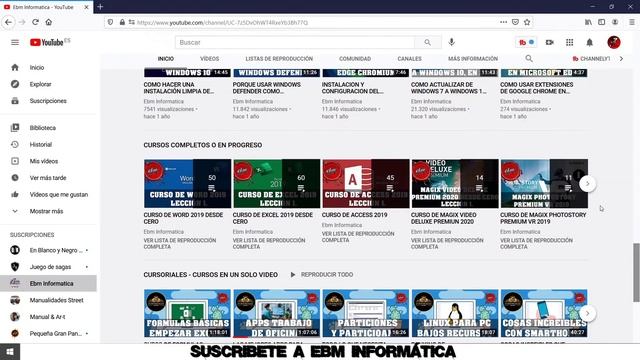Open the Firefox account icon

tap(615, 22)
